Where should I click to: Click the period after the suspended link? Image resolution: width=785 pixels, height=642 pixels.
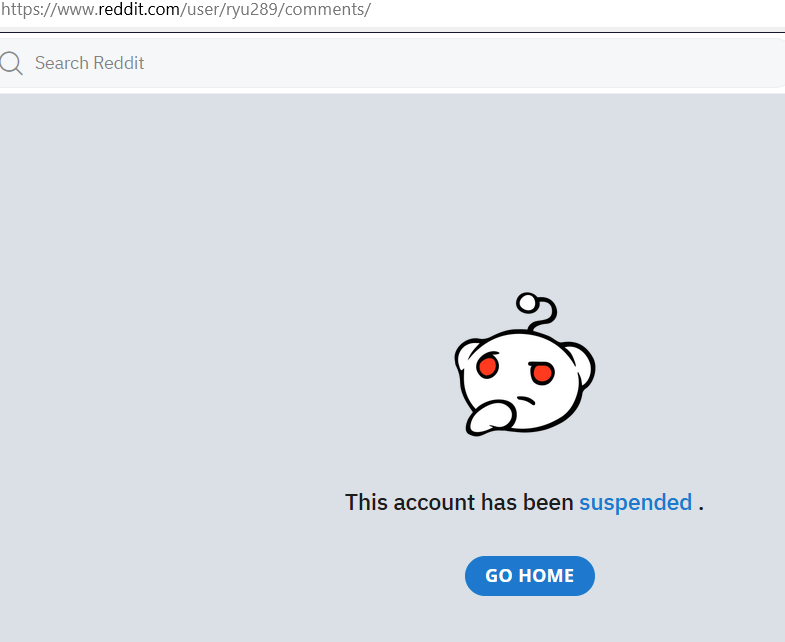701,508
